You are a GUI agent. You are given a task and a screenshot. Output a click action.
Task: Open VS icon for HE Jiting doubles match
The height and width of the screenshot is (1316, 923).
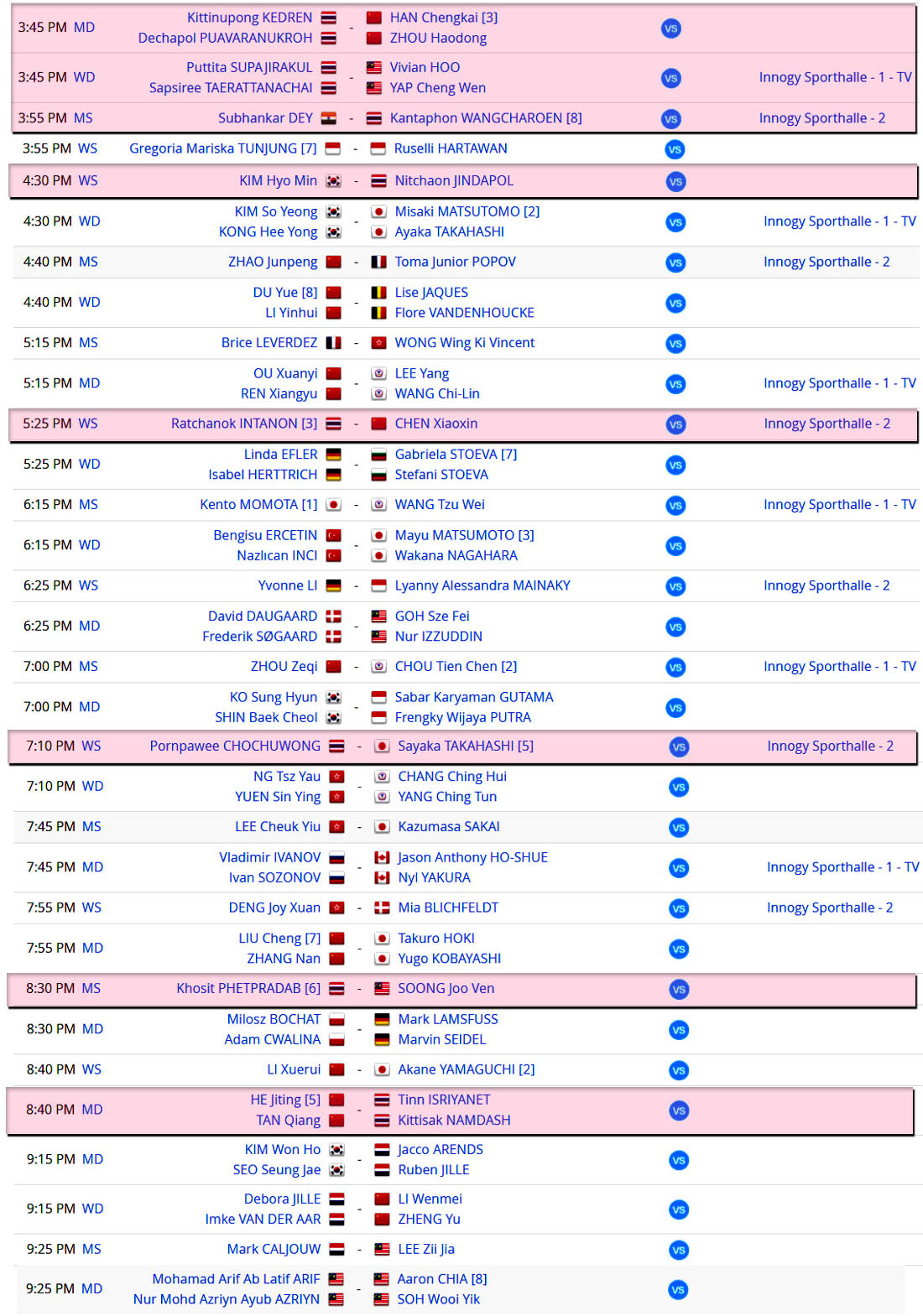click(679, 1111)
